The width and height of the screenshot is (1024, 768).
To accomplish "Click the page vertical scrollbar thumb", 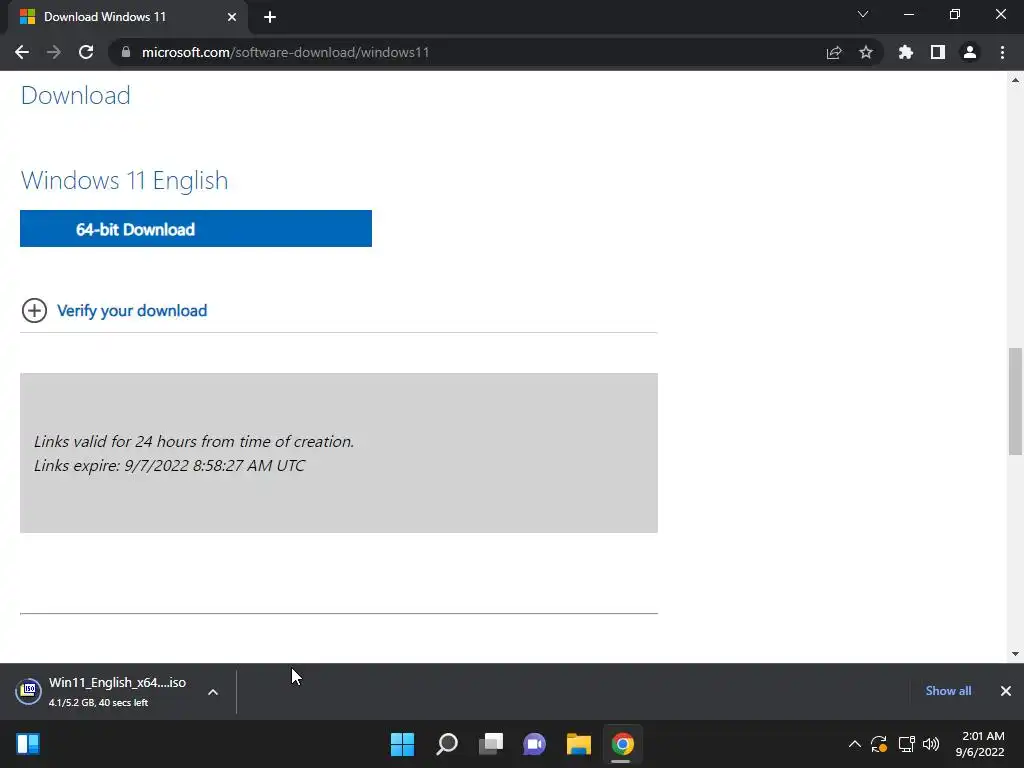I will pos(1015,402).
